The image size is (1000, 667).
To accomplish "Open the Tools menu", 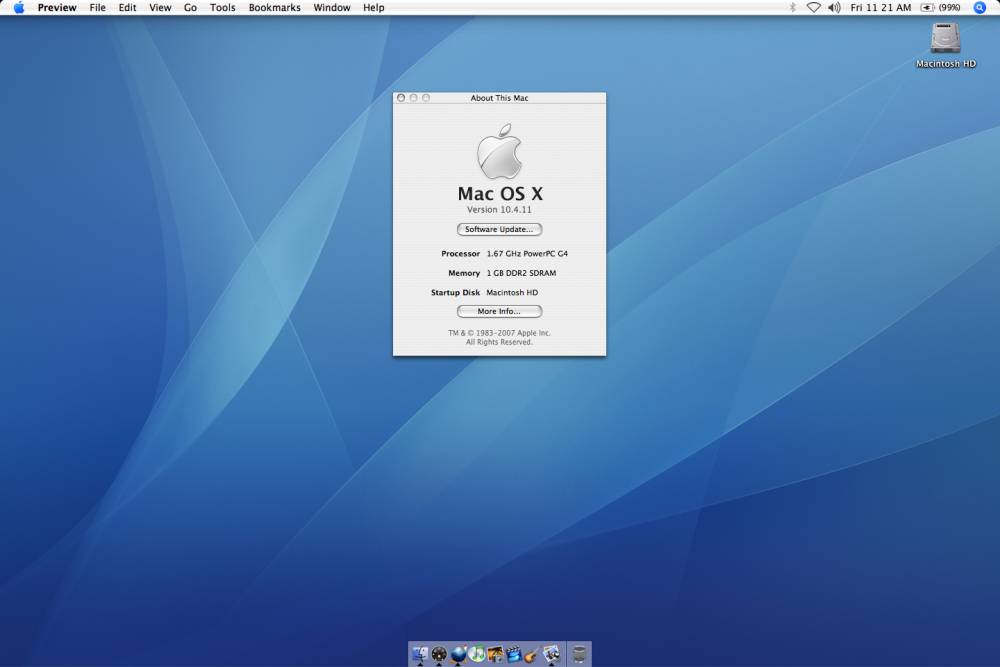I will pos(223,8).
